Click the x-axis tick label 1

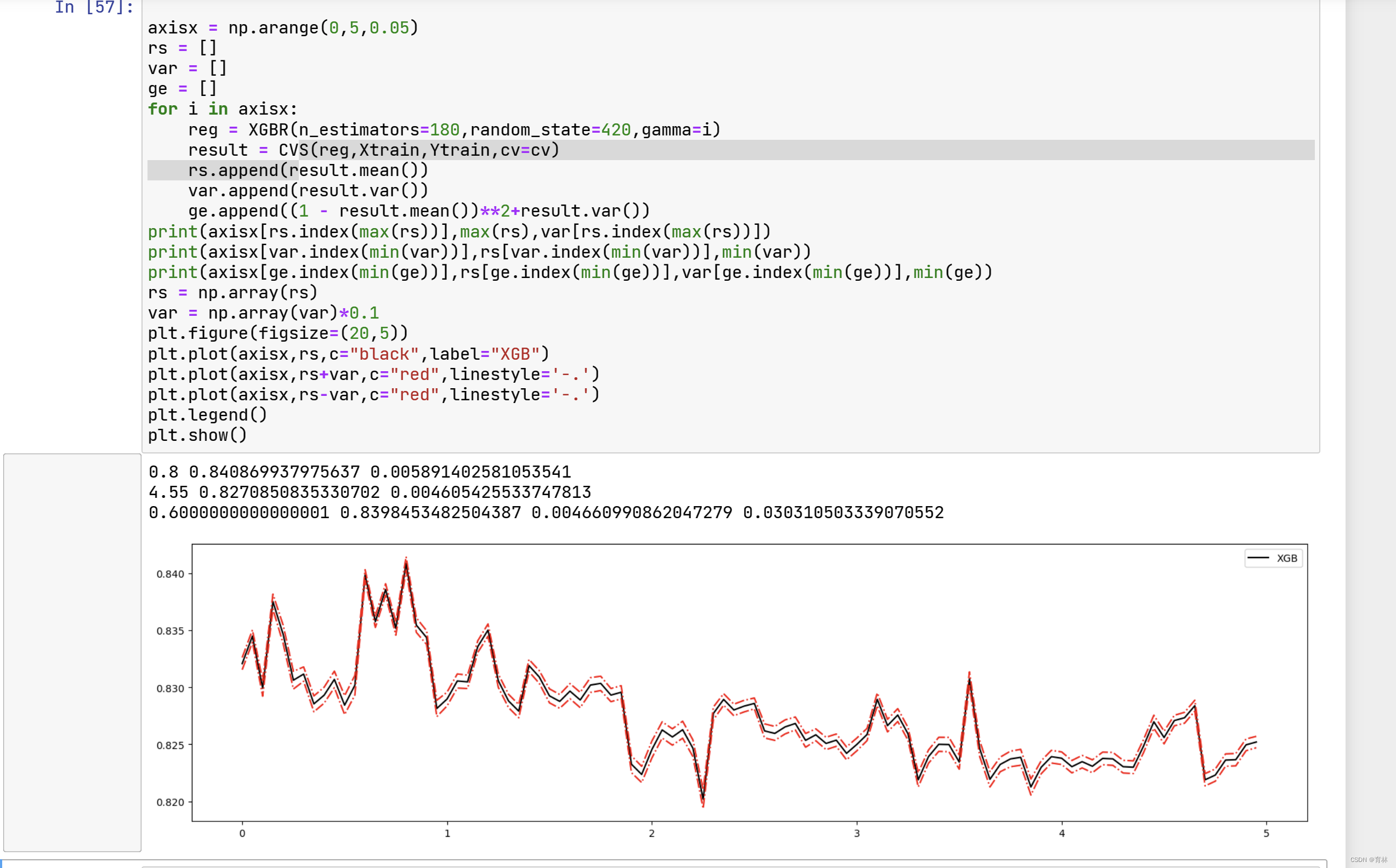(447, 833)
